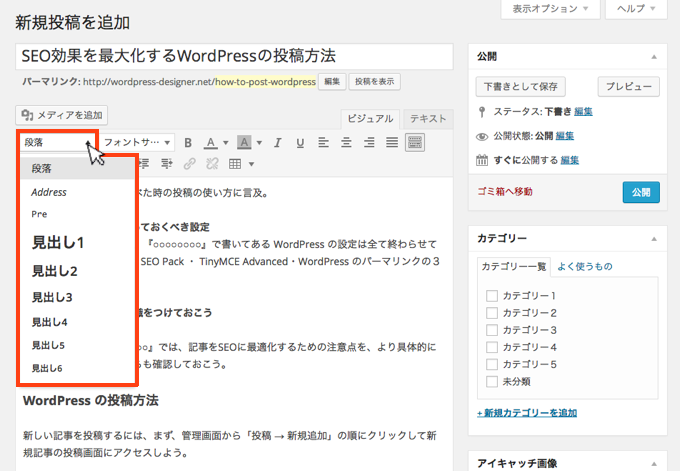The image size is (680, 475).
Task: Click the メディアを追加 button
Action: pos(62,115)
